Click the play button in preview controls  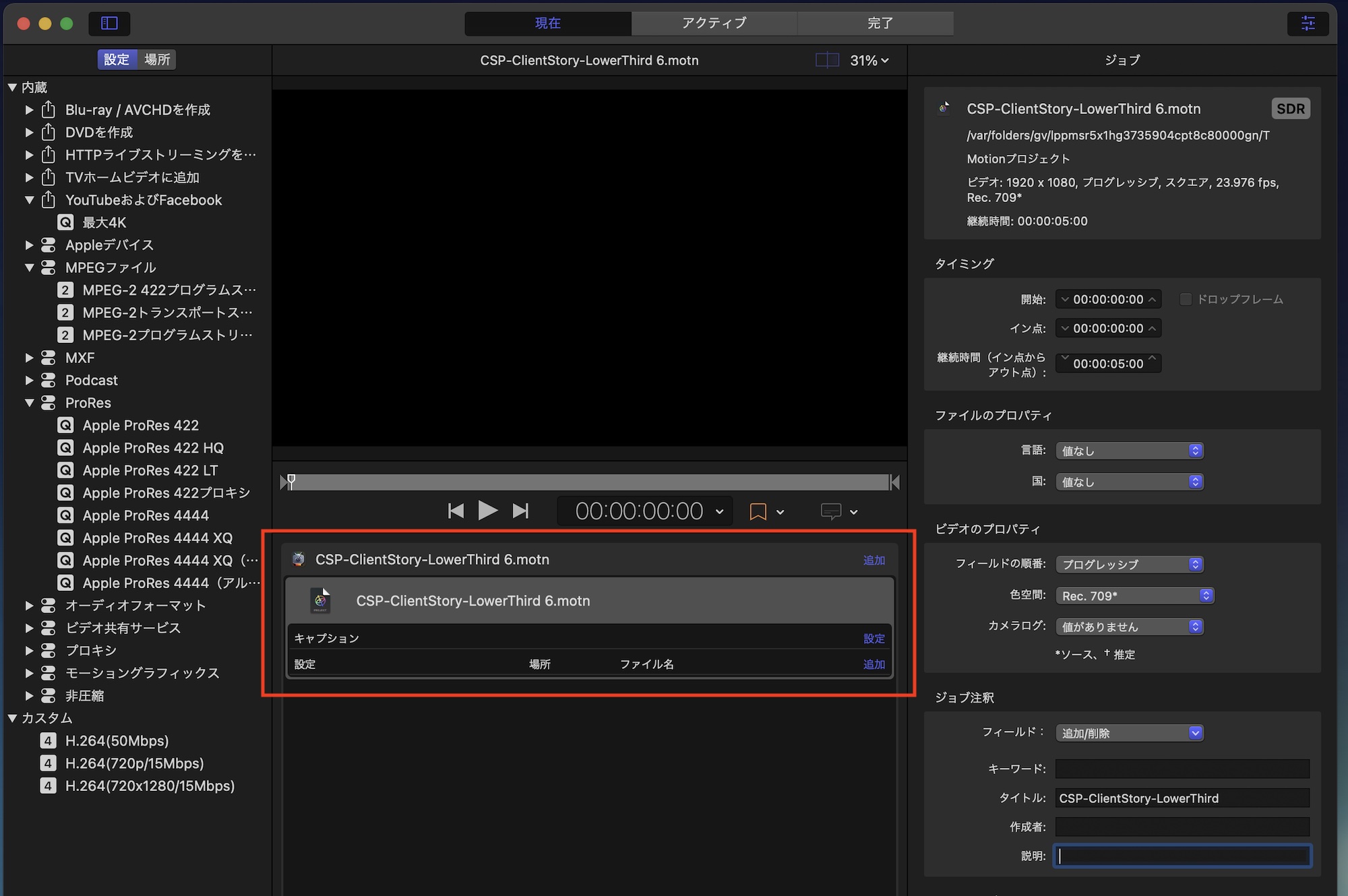point(487,511)
